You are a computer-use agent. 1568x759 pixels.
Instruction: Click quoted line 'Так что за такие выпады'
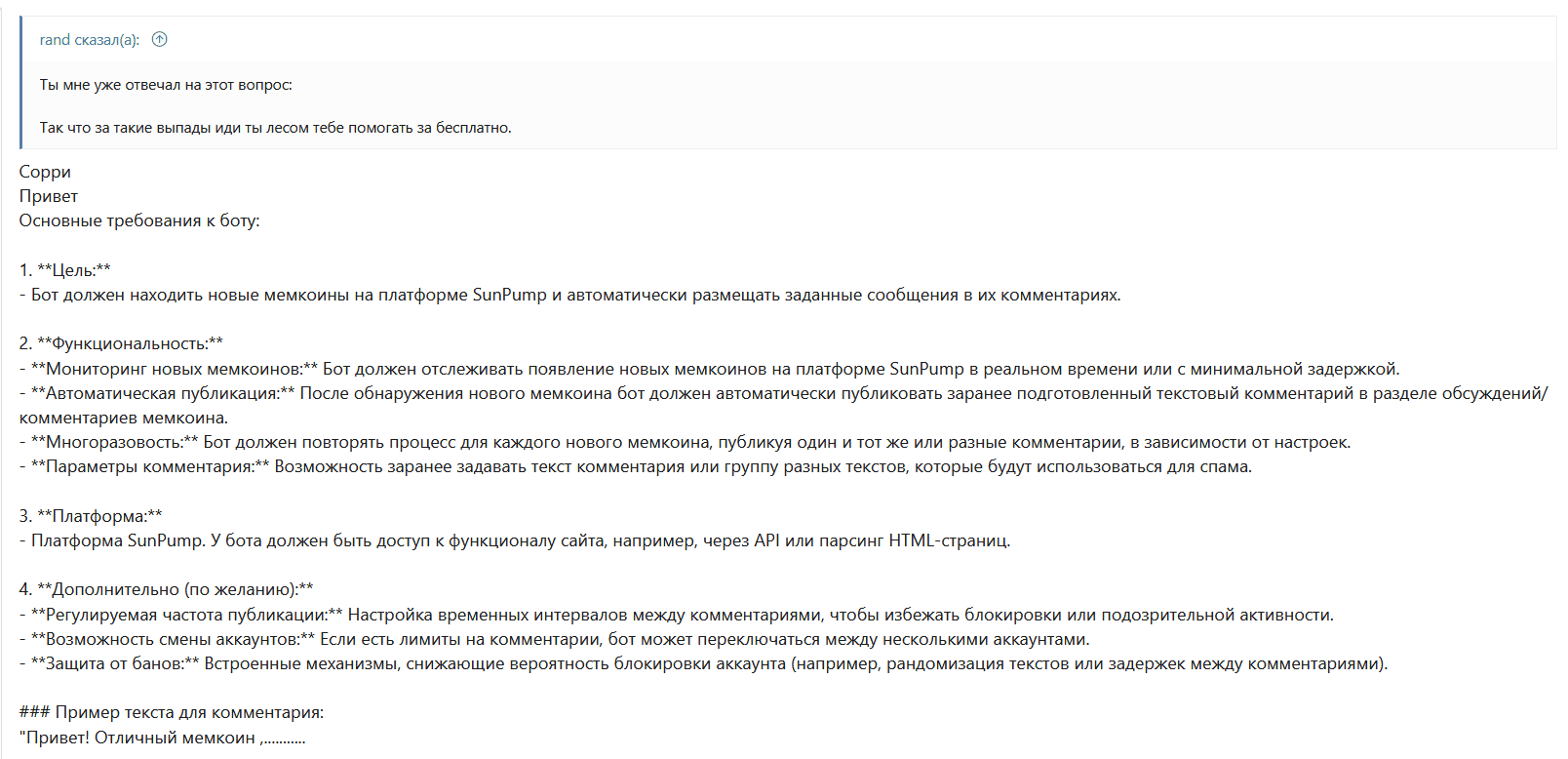tap(275, 128)
